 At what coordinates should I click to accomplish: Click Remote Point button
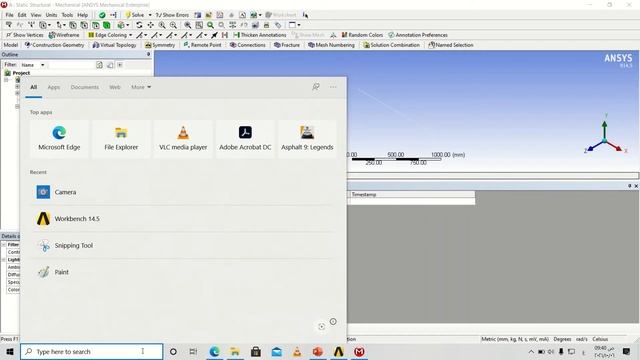(202, 45)
